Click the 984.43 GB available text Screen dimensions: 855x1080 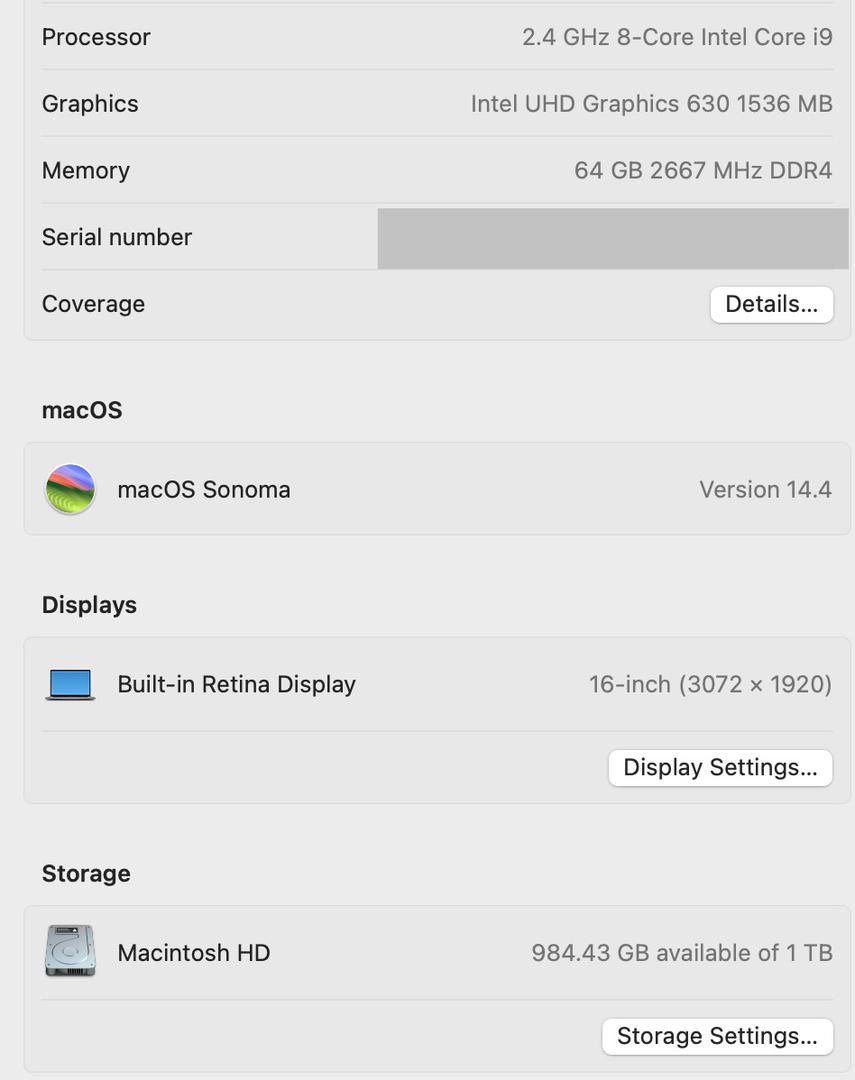click(682, 952)
